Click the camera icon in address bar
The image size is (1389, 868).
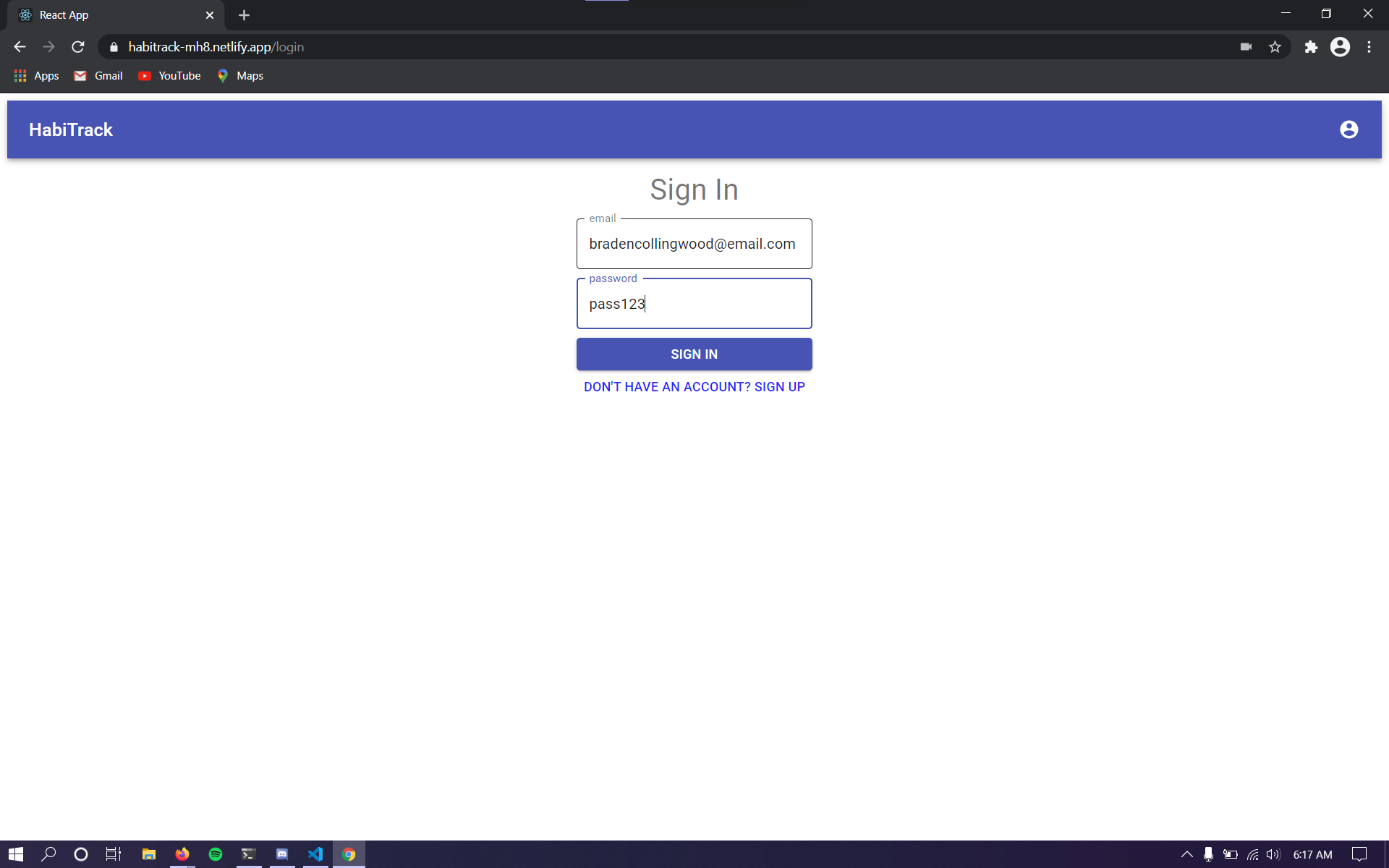tap(1246, 47)
